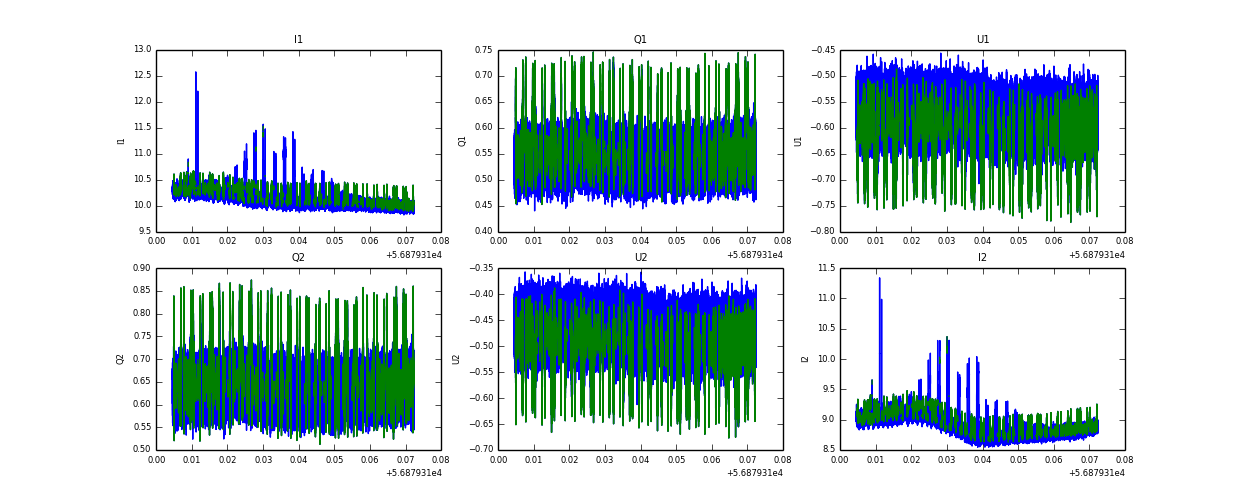Click the tallest blue spike in I1 plot

click(196, 75)
